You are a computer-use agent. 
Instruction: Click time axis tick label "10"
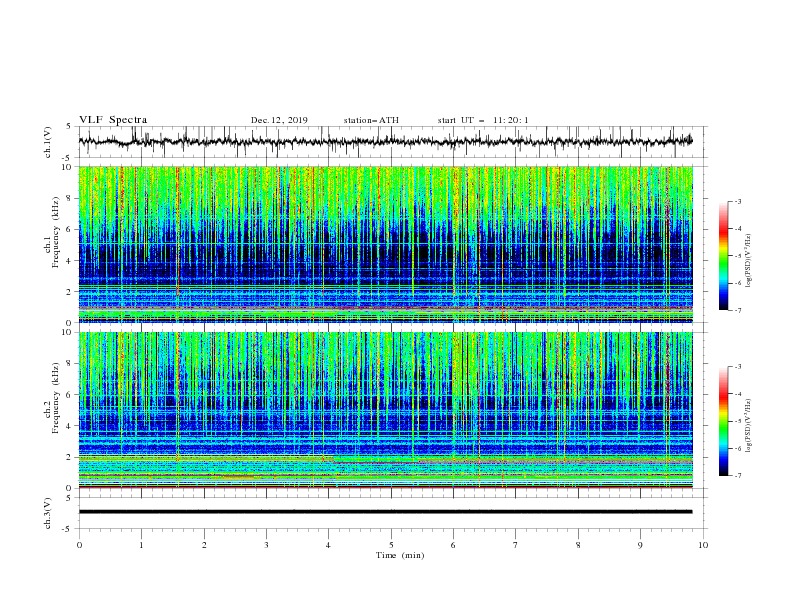(x=703, y=545)
